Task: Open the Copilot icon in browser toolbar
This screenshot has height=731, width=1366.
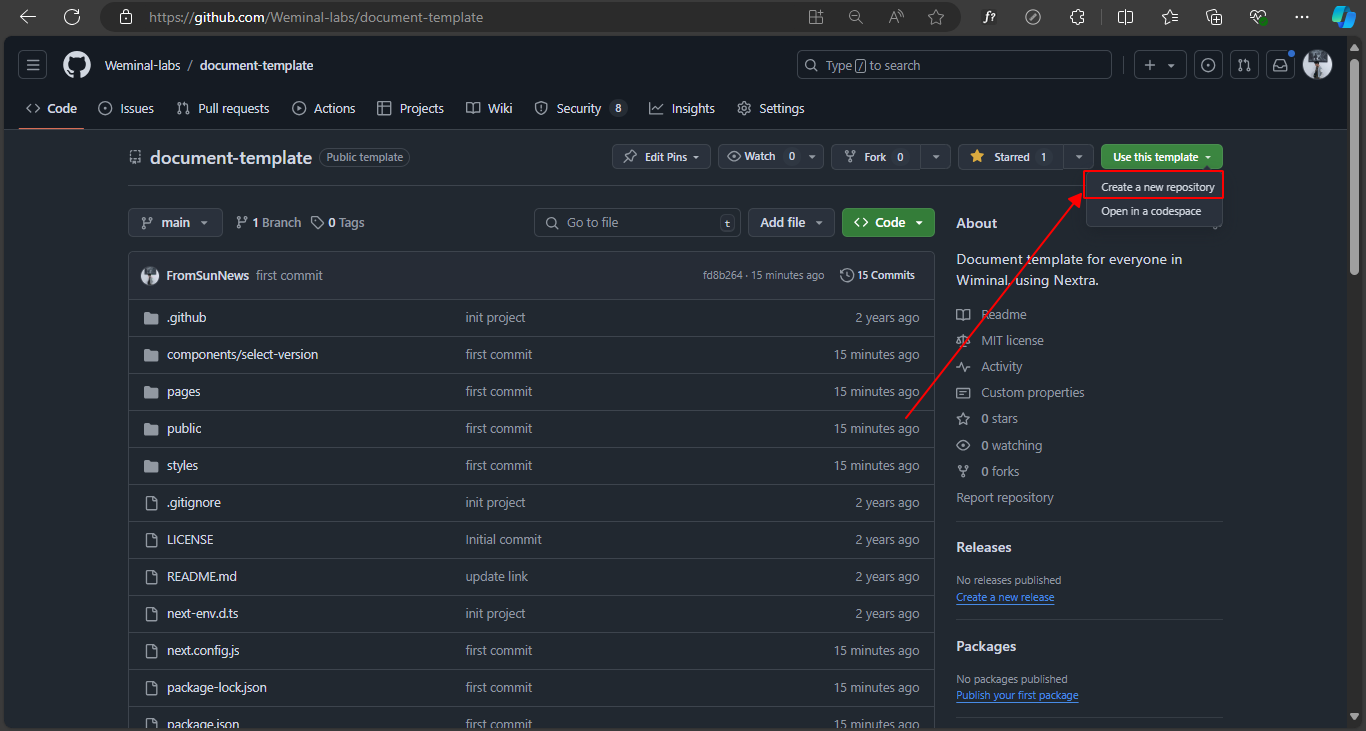Action: coord(1343,17)
